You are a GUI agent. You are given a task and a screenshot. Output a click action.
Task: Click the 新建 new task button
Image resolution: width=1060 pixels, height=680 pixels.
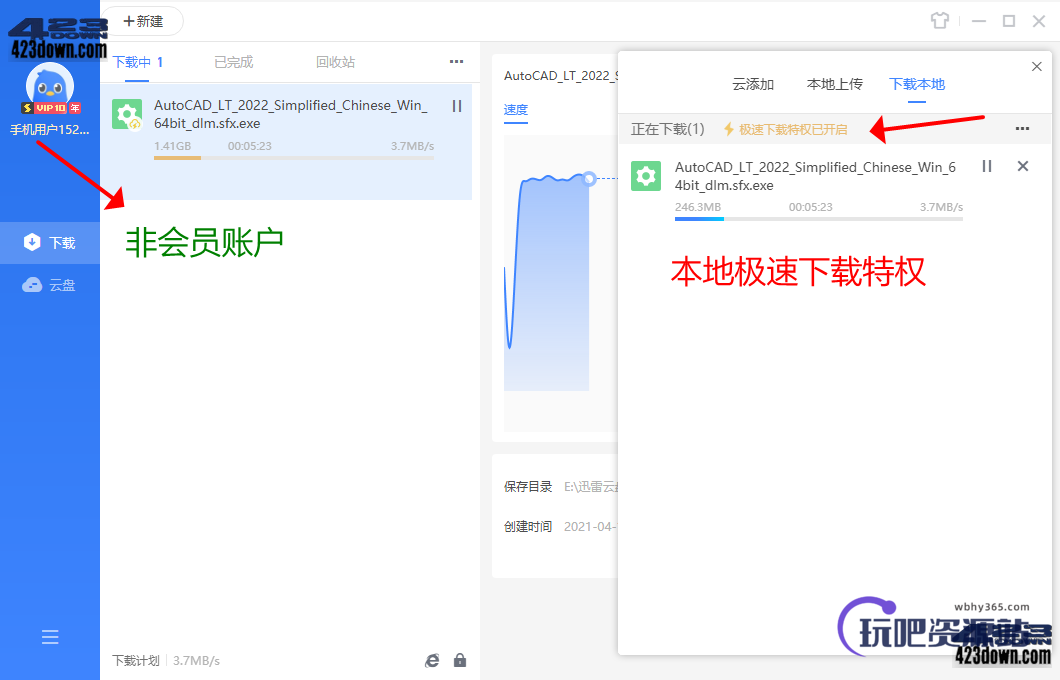[x=143, y=21]
